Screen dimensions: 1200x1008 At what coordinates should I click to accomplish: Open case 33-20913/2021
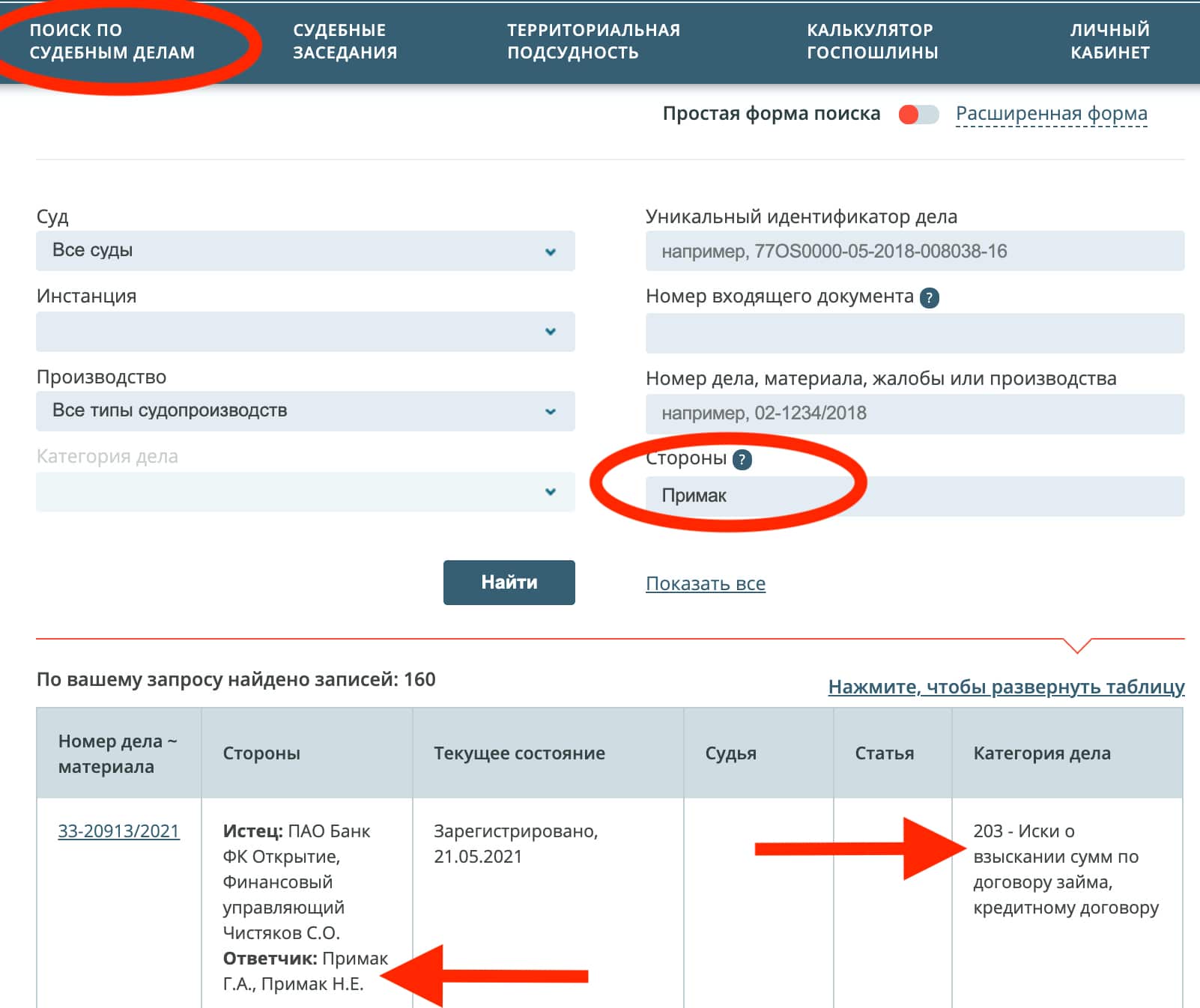117,831
